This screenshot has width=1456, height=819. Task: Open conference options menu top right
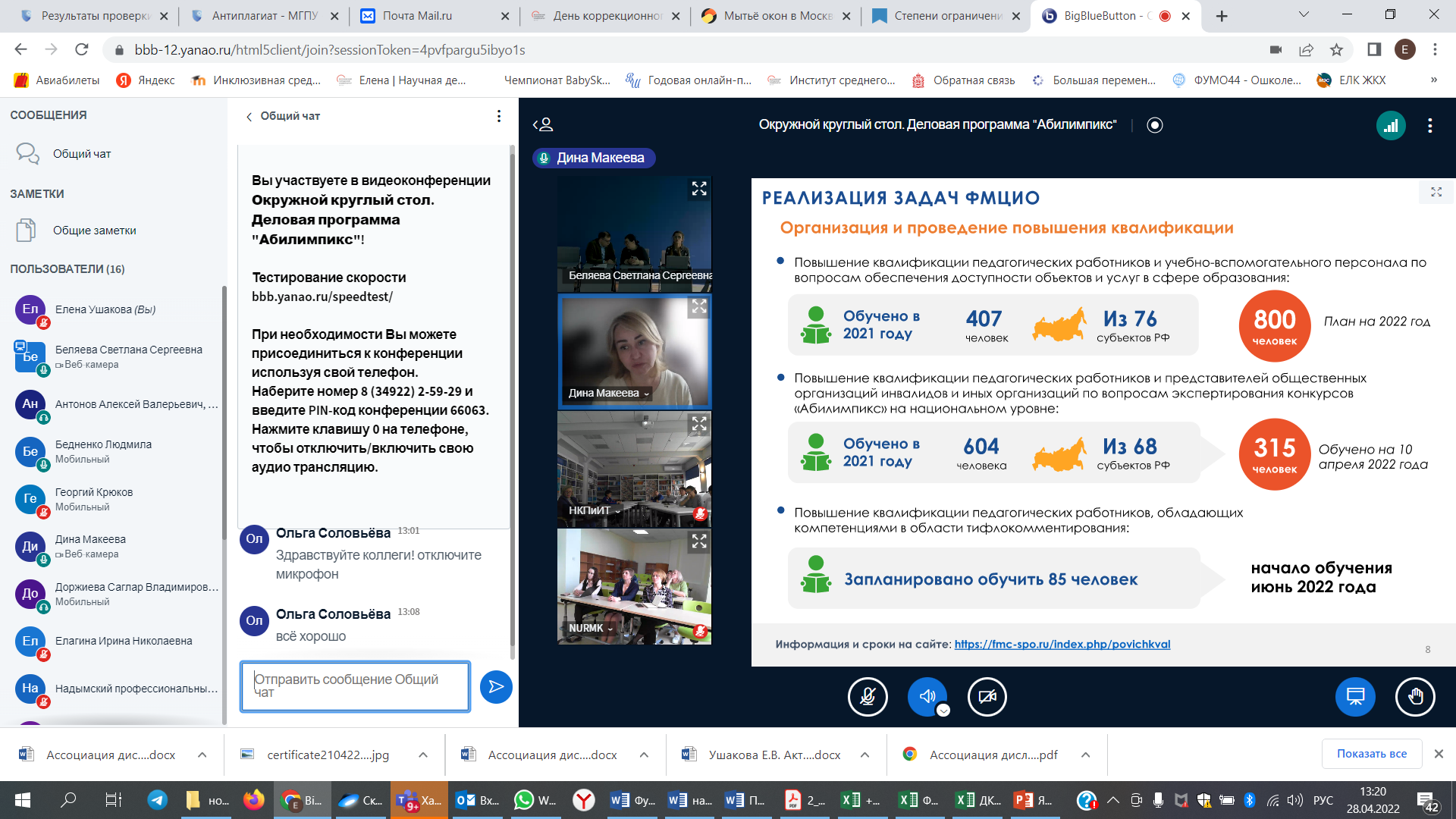tap(1429, 126)
